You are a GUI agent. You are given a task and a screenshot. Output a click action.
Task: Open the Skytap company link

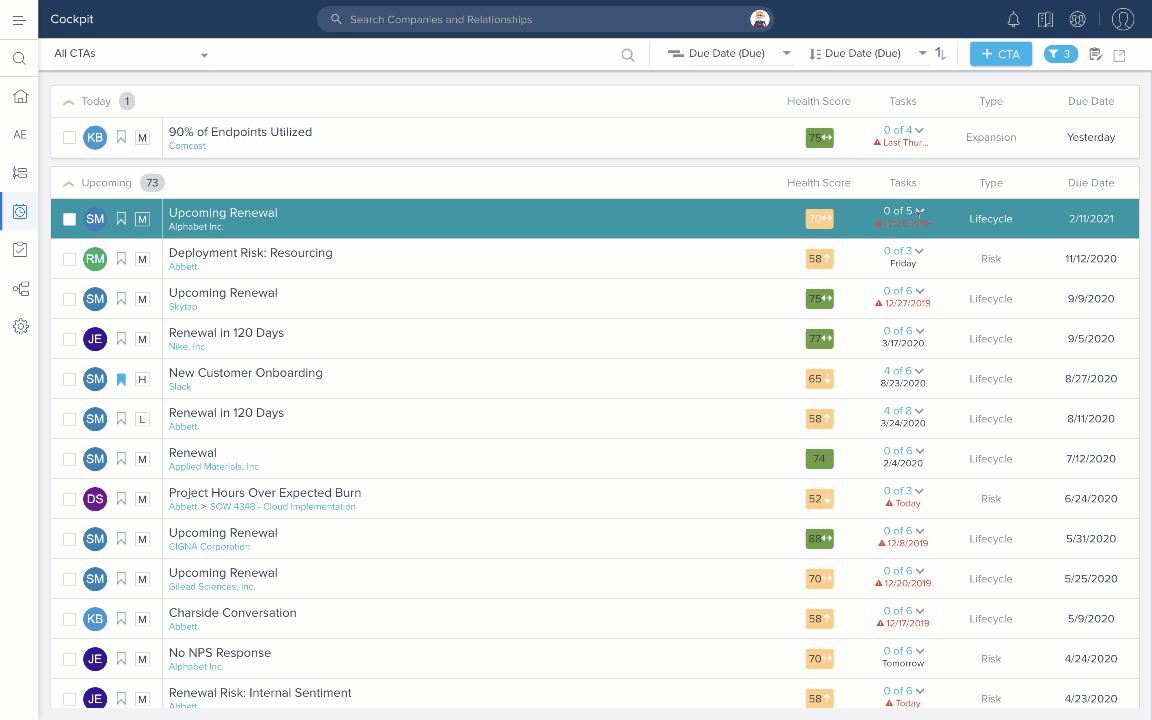pos(183,307)
